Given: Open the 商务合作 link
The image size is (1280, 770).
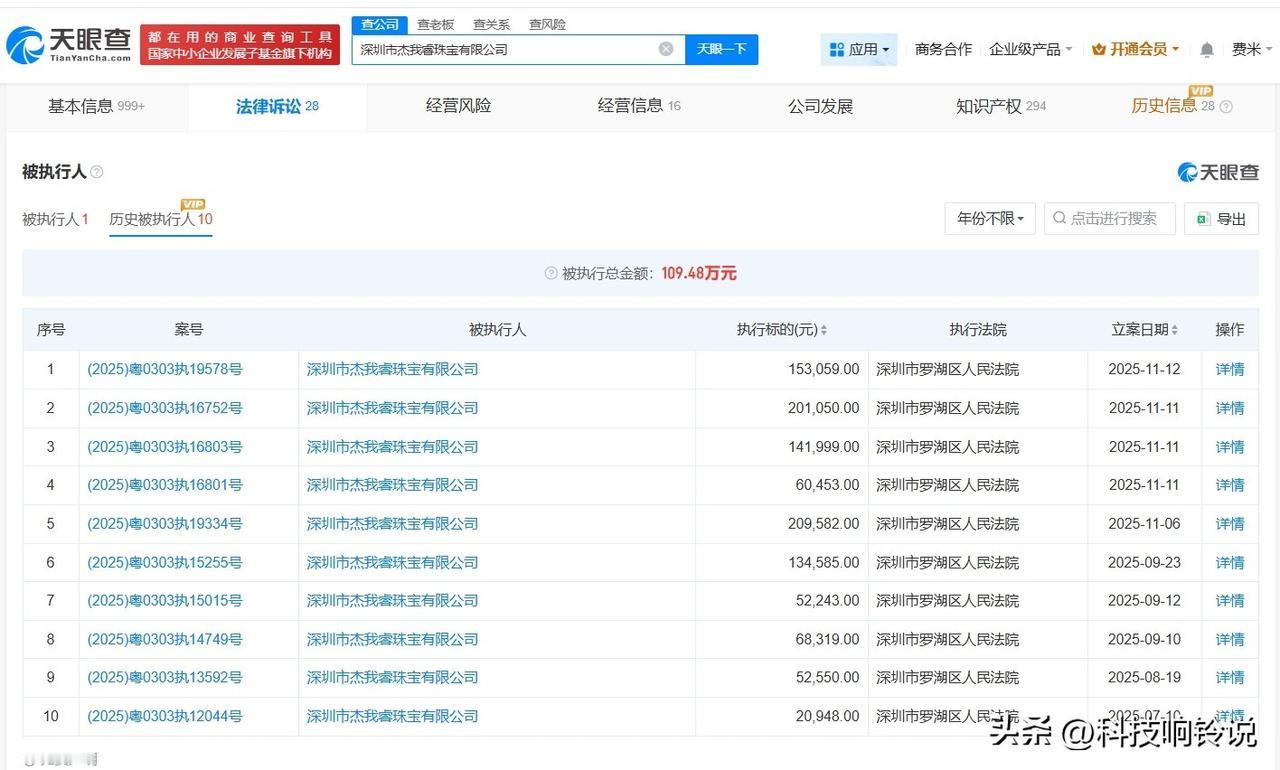Looking at the screenshot, I should click(943, 49).
